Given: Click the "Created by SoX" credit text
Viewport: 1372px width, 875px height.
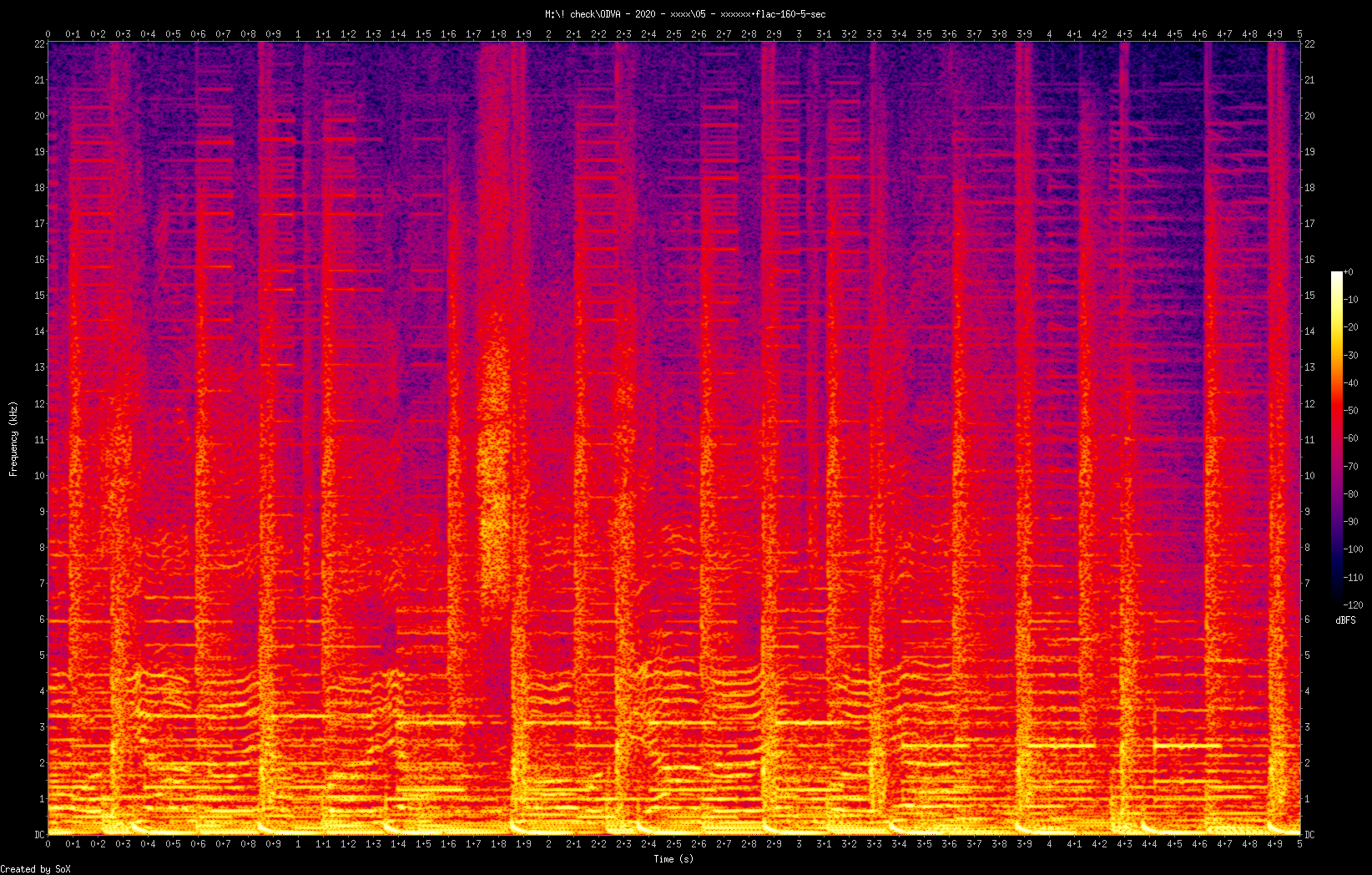Looking at the screenshot, I should click(36, 869).
